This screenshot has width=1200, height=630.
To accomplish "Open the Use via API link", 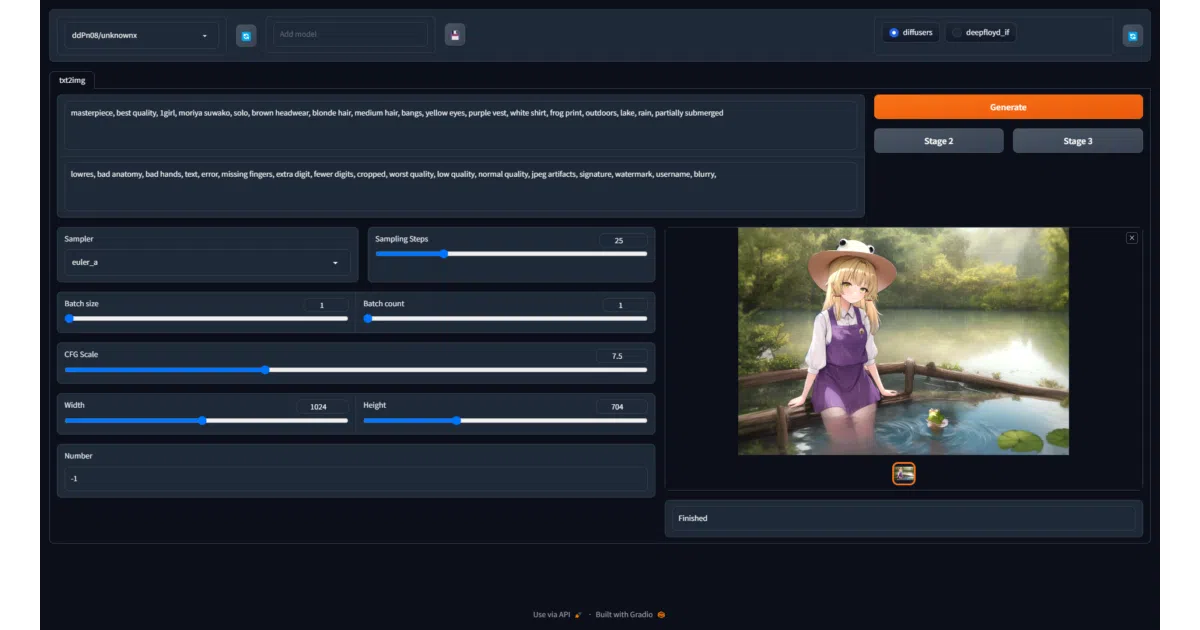I will [x=551, y=614].
